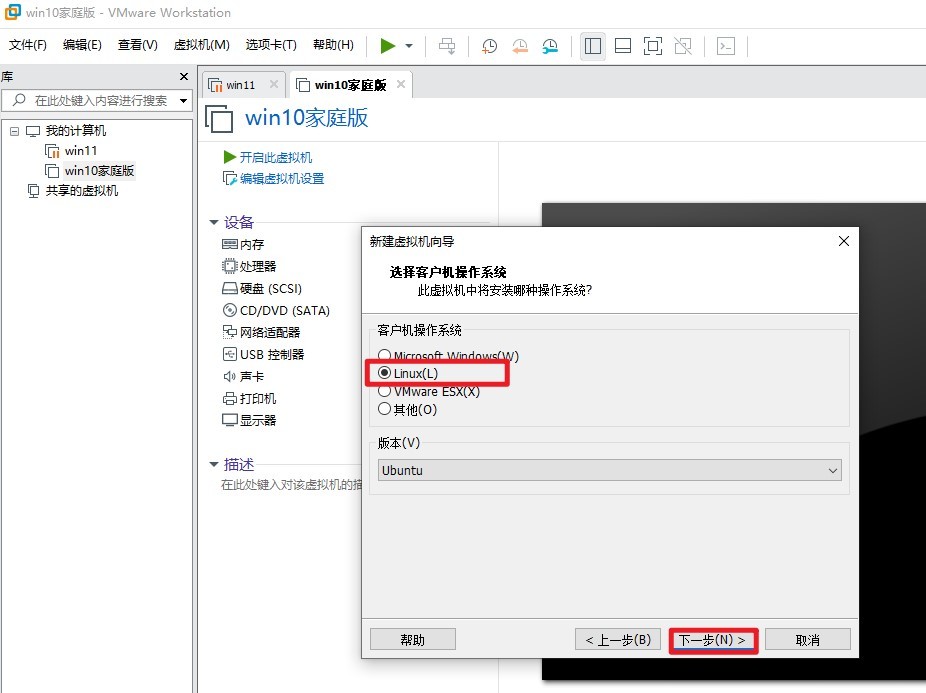Click the speaker icon beside 声卡
This screenshot has height=693, width=926.
[x=230, y=376]
